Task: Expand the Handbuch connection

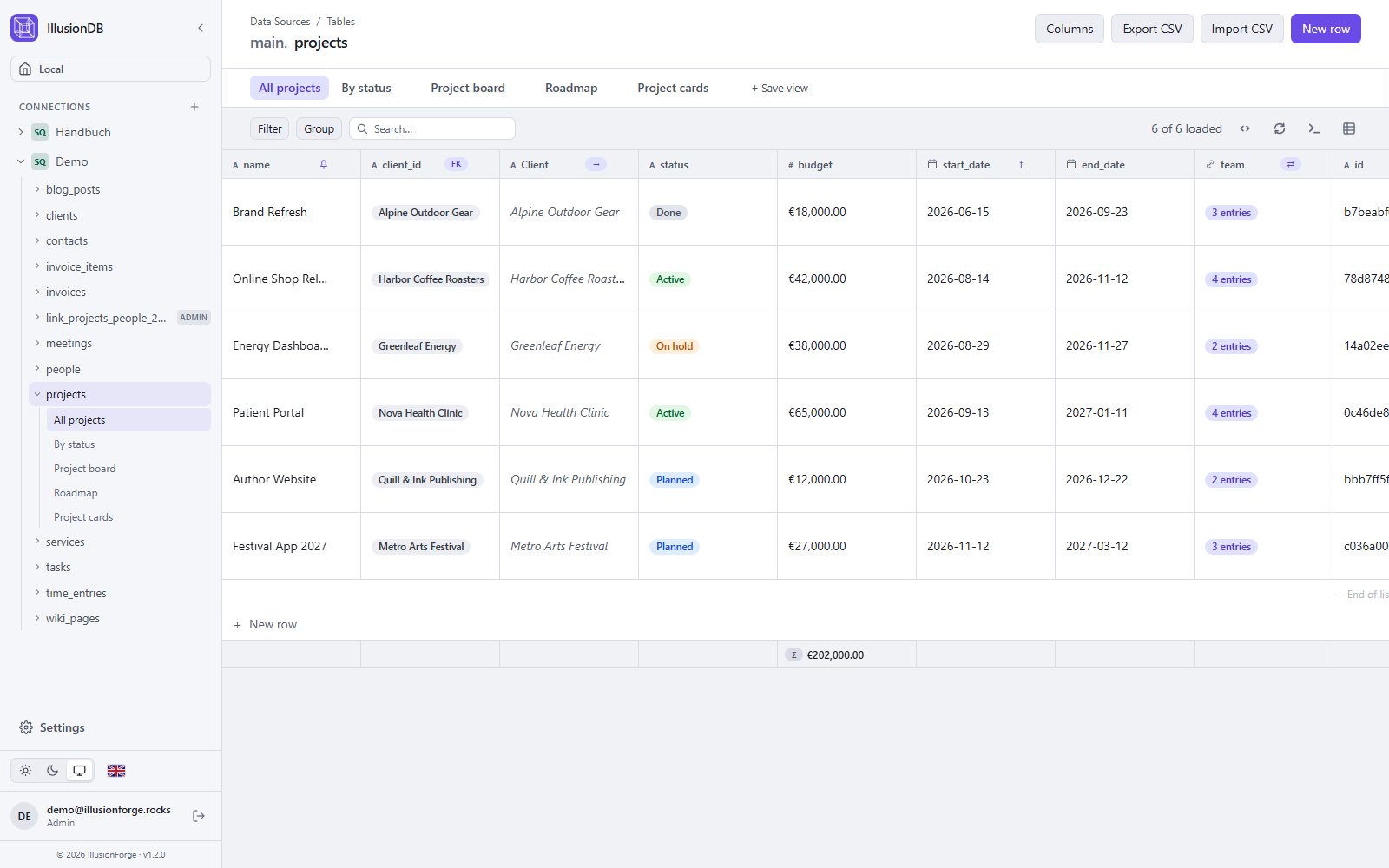Action: click(21, 132)
